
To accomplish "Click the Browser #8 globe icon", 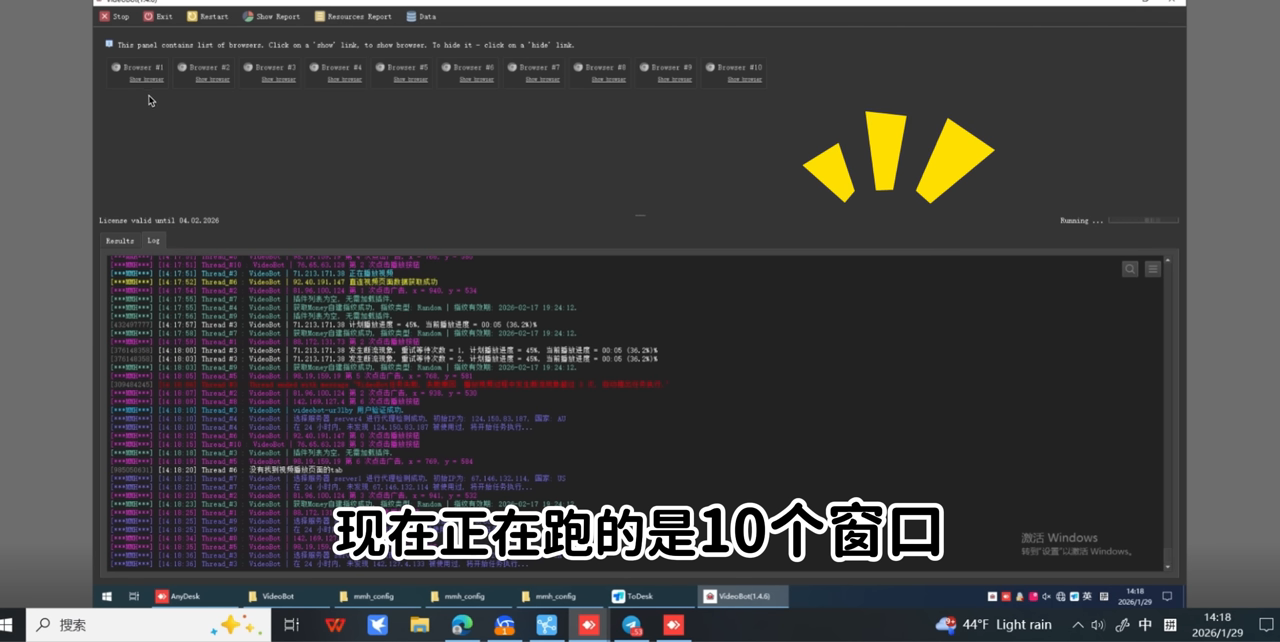I will tap(579, 67).
